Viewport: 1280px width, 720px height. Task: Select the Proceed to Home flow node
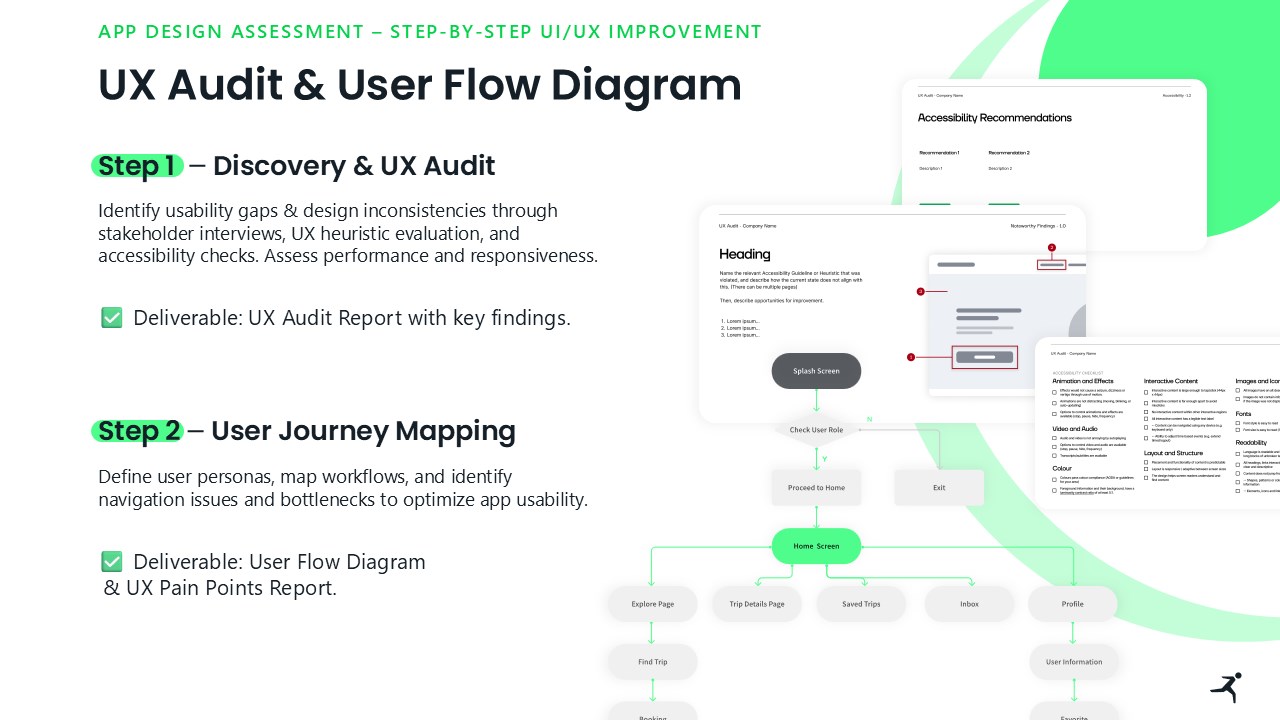tap(816, 488)
